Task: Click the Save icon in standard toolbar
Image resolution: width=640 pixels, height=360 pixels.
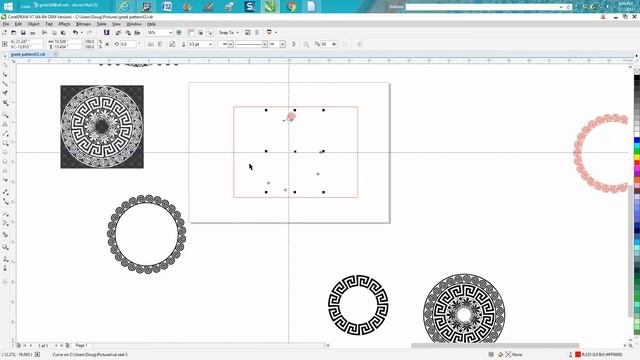Action: tap(23, 32)
